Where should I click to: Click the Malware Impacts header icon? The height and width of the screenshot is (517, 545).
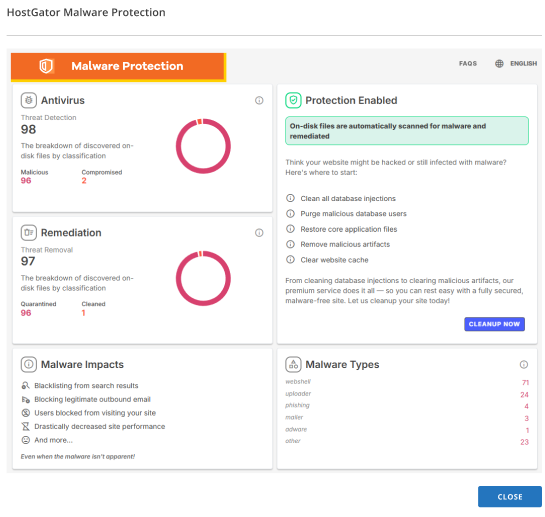coord(29,364)
